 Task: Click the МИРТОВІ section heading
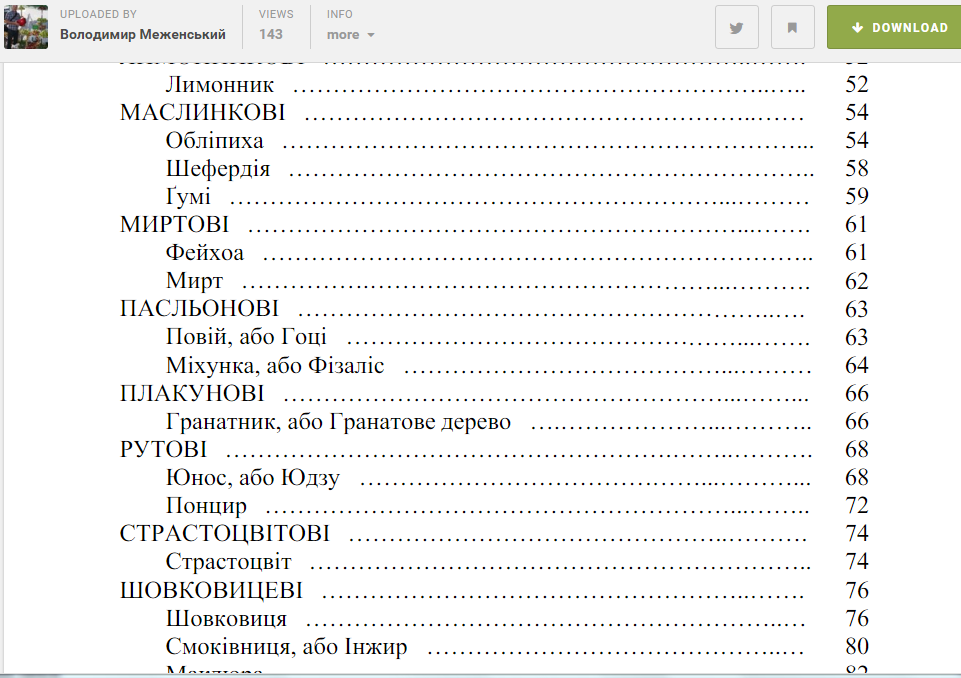coord(174,224)
